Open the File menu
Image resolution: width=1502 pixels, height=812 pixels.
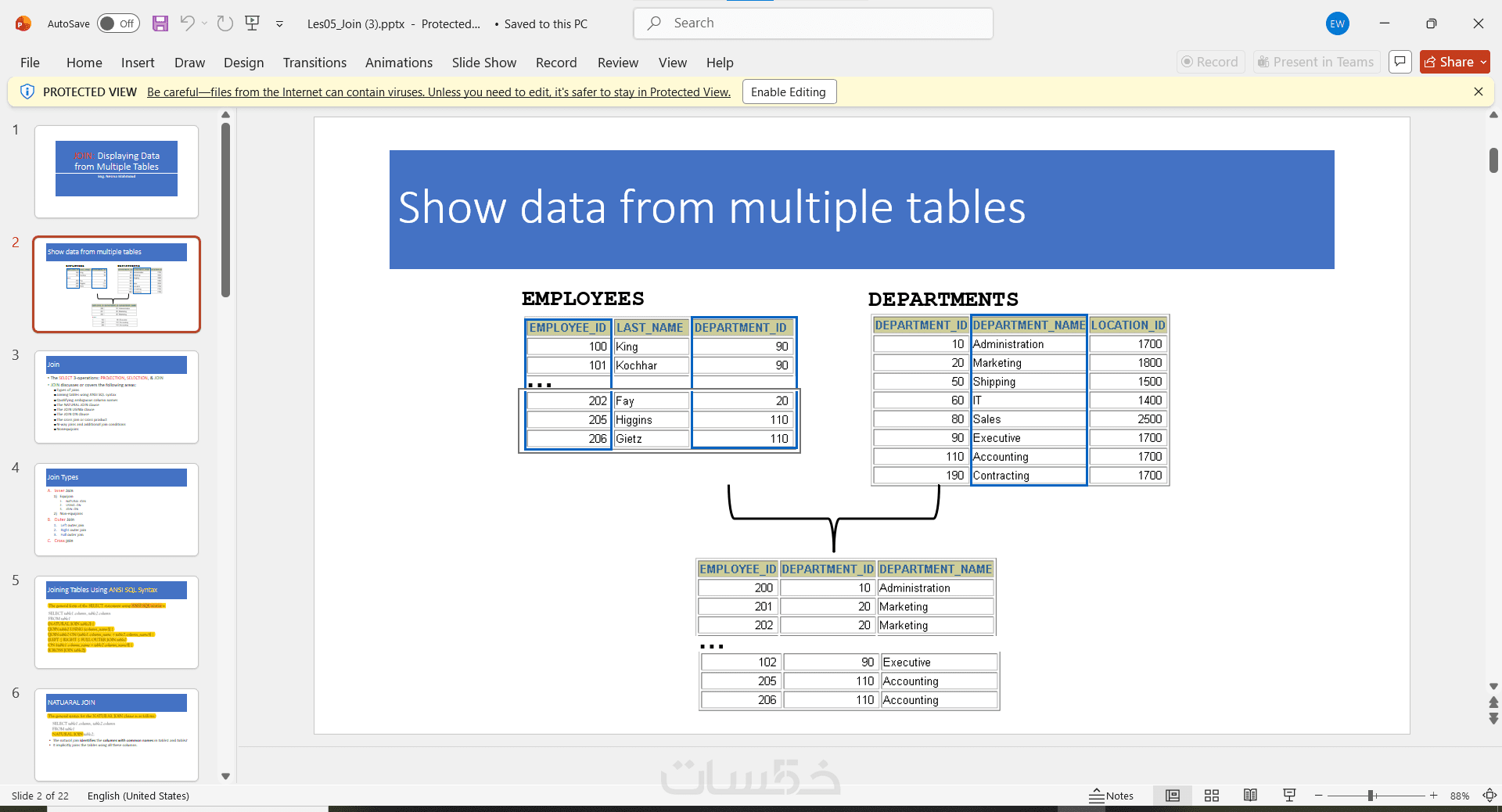pyautogui.click(x=30, y=63)
